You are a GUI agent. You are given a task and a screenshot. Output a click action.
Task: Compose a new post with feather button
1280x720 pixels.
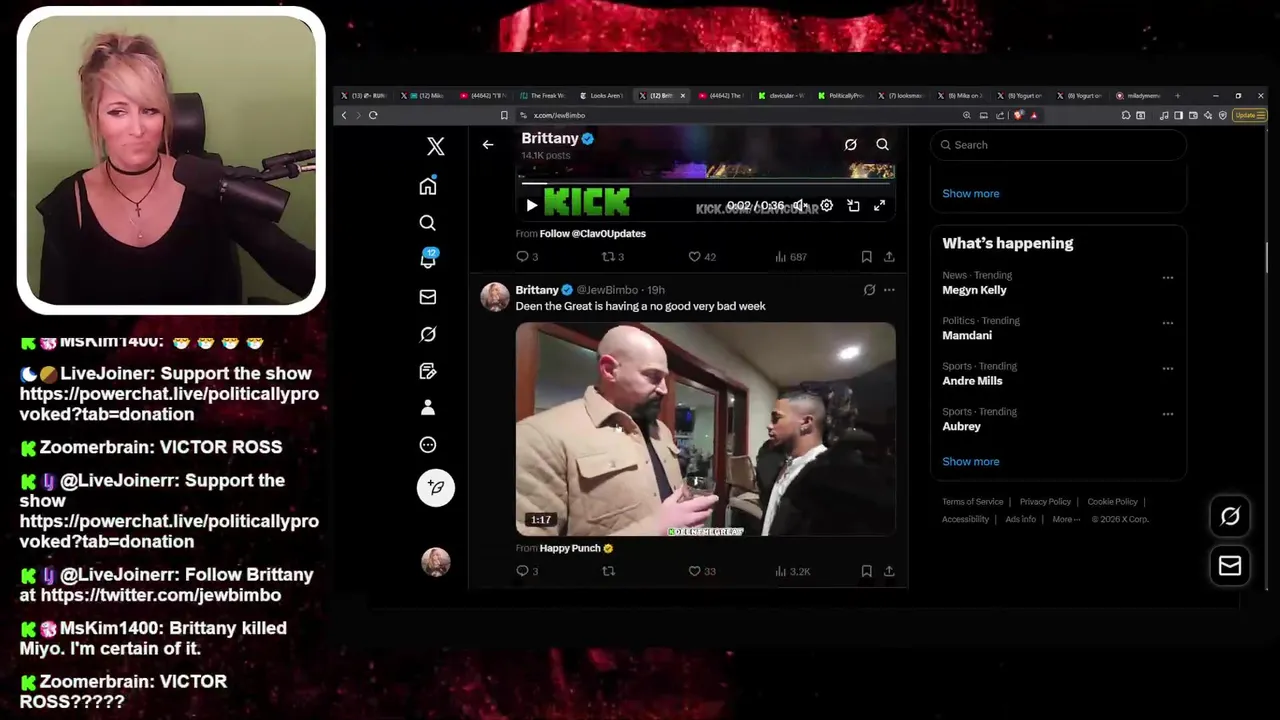[x=436, y=488]
